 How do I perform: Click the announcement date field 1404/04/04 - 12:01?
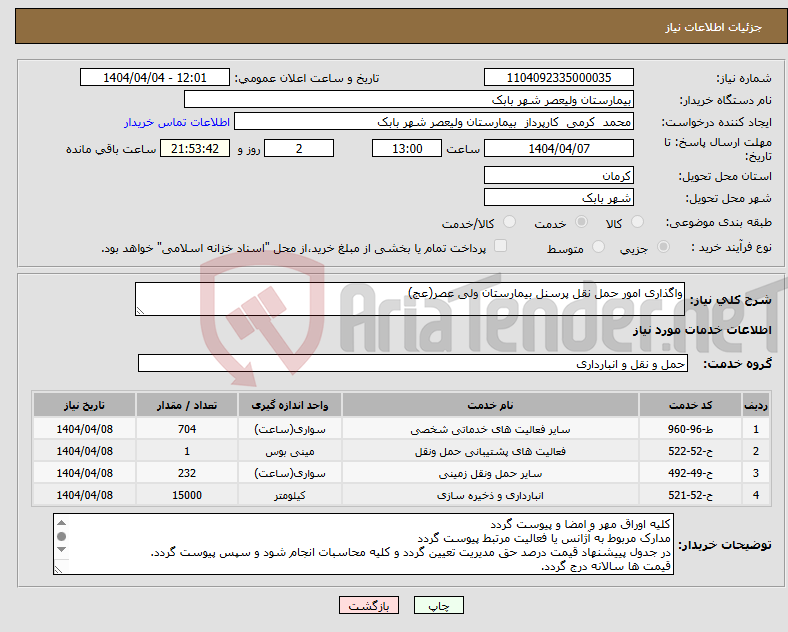(x=155, y=78)
